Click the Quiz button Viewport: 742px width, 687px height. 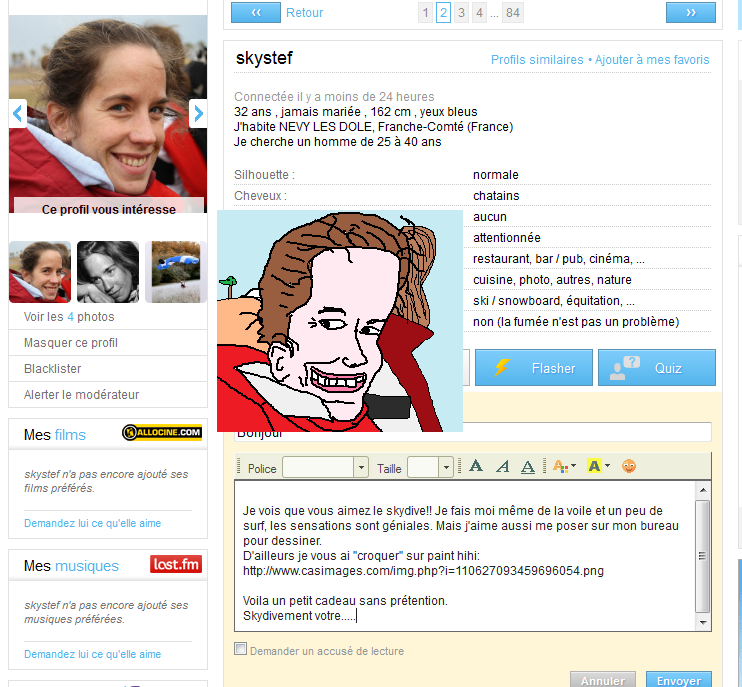click(657, 368)
